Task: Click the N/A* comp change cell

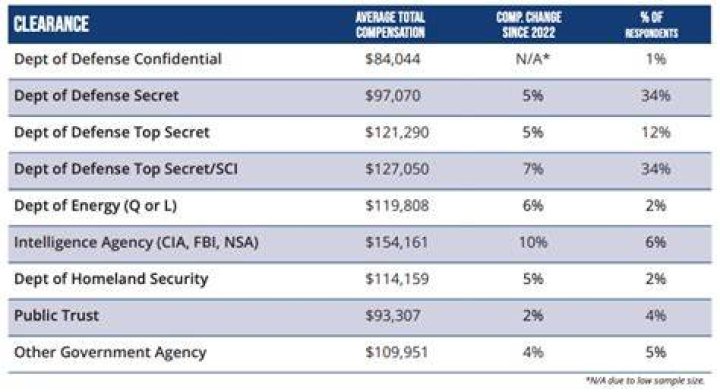Action: click(x=533, y=59)
